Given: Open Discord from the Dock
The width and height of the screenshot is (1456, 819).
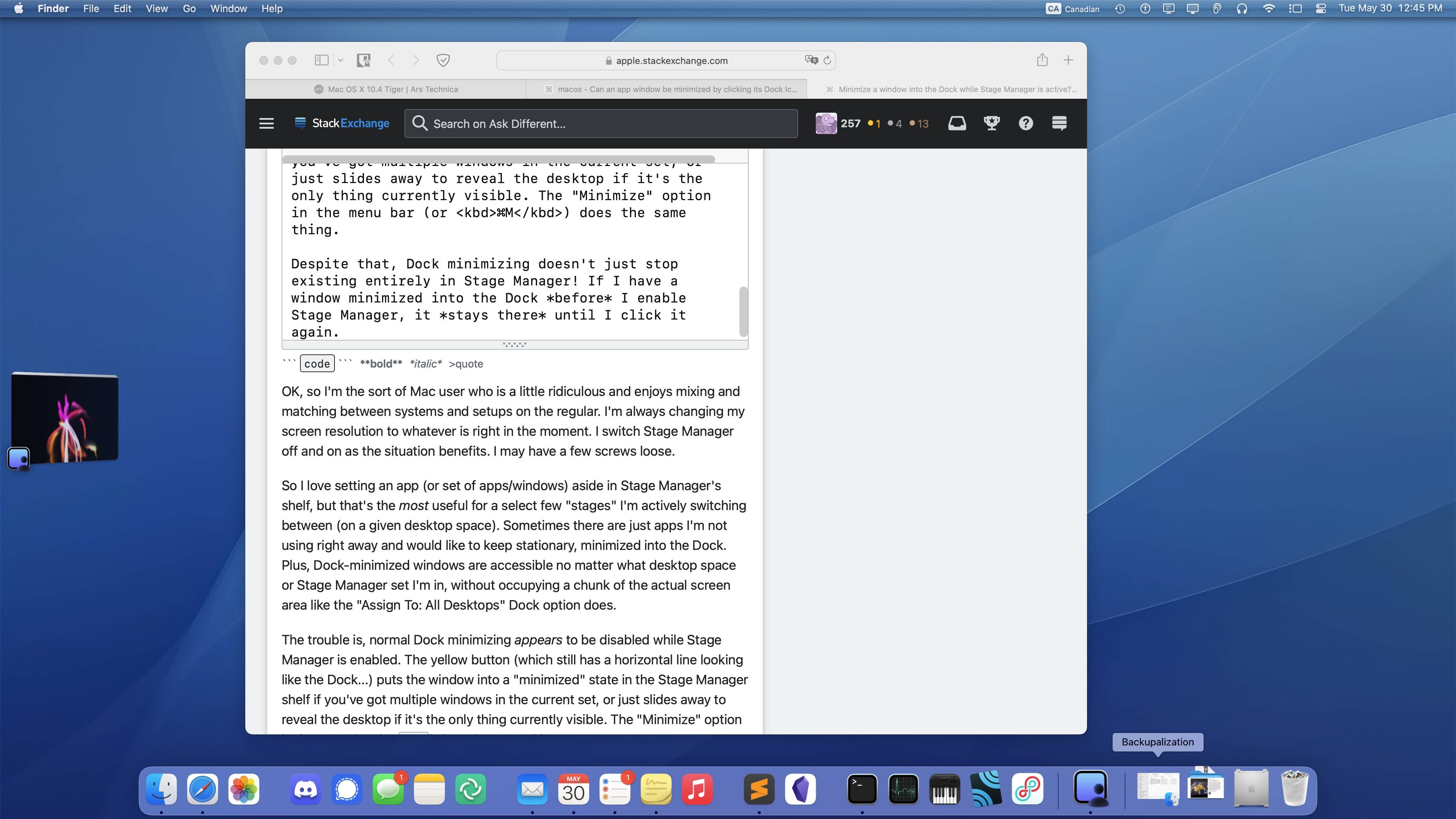Looking at the screenshot, I should click(x=306, y=789).
